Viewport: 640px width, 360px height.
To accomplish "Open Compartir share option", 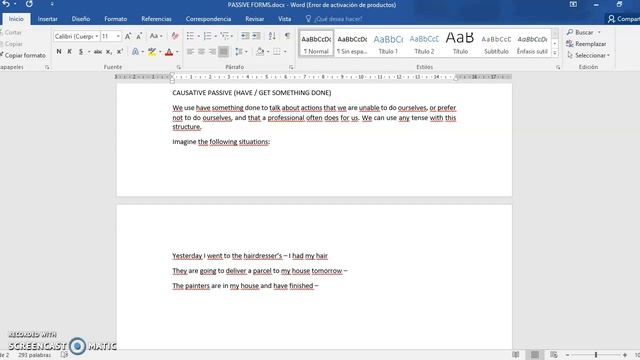I will pyautogui.click(x=624, y=19).
